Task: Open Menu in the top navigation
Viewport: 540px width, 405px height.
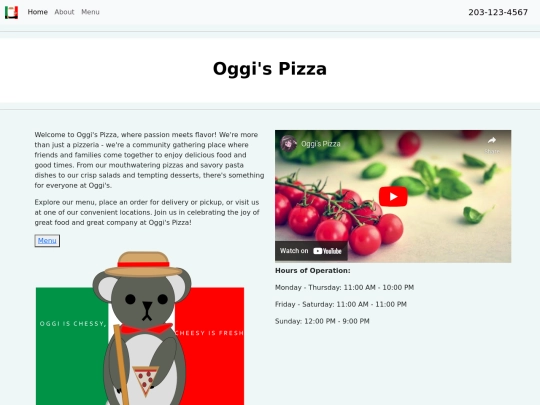Action: pos(90,12)
